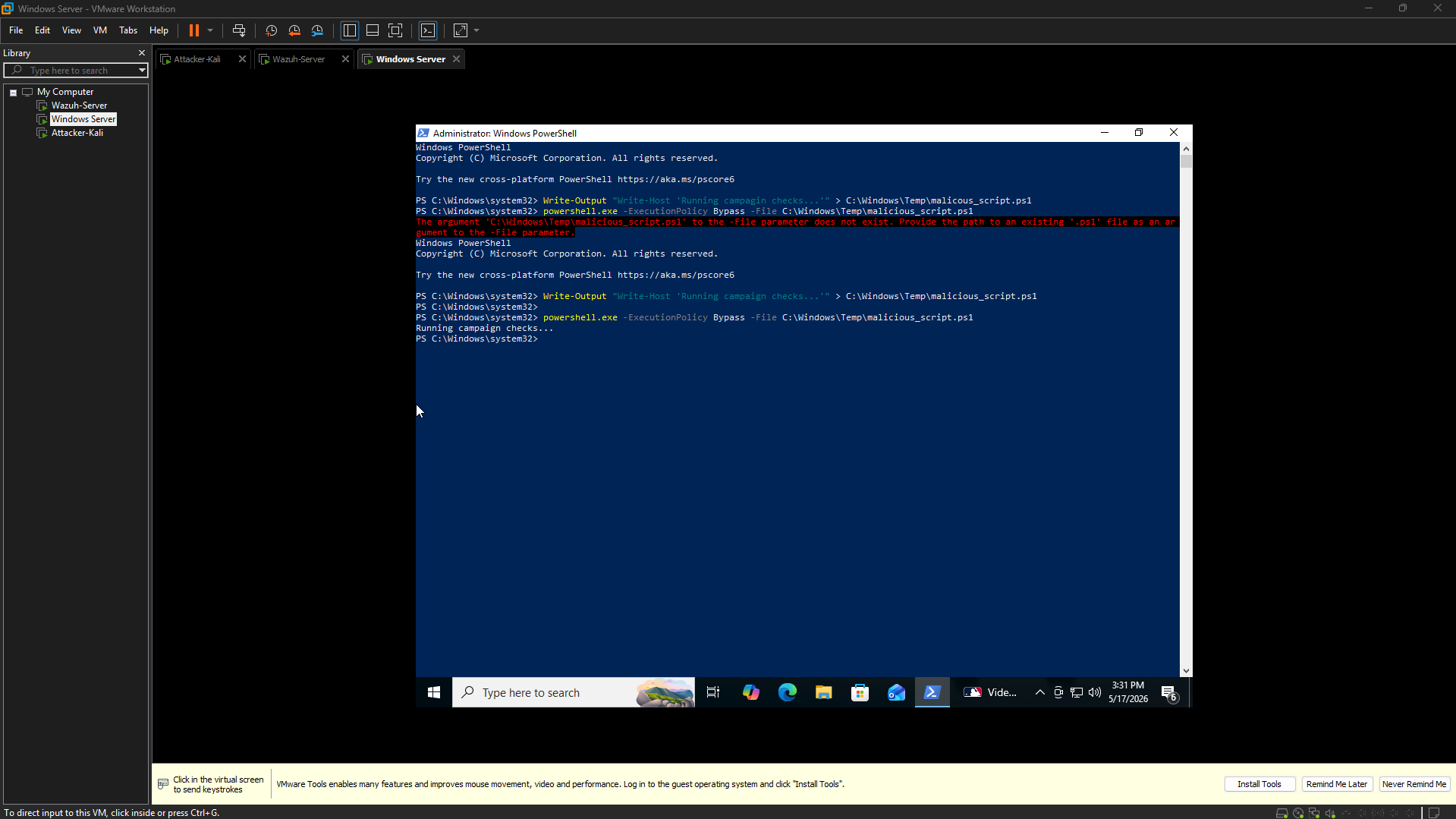Click the sound card status bar icon

pyautogui.click(x=1330, y=813)
